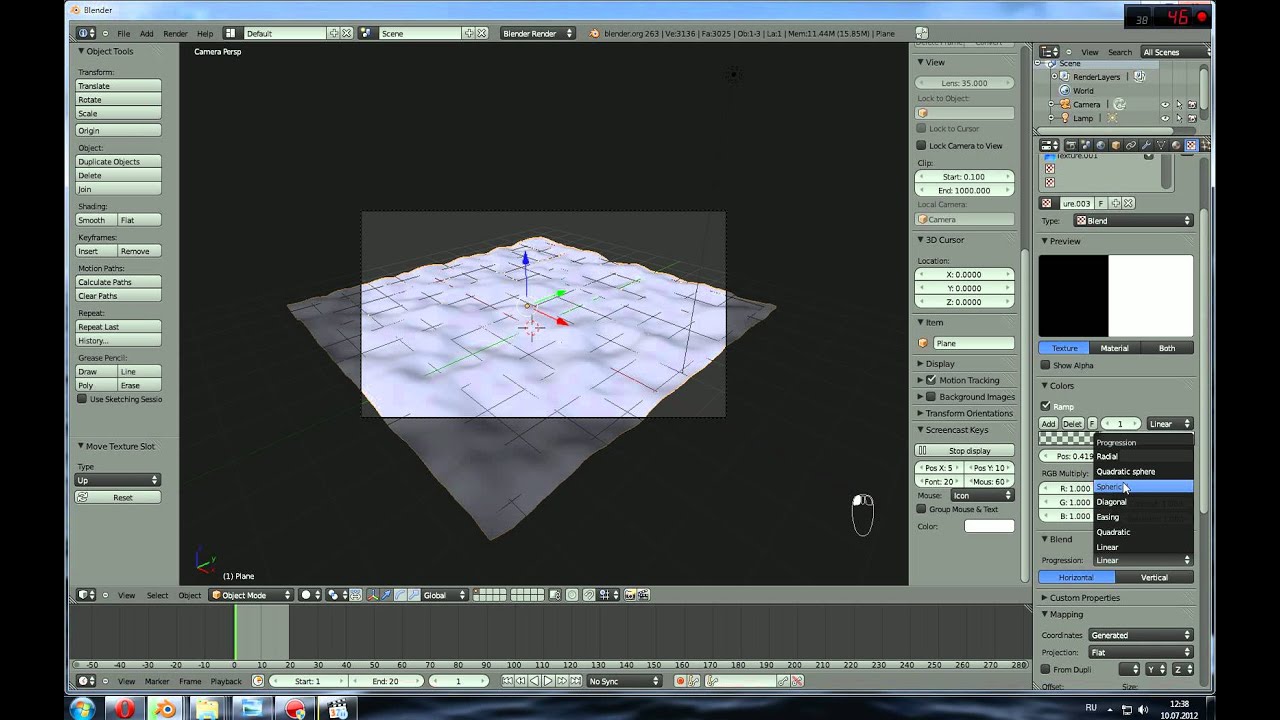This screenshot has height=720, width=1280.
Task: Check Group Mouse & Text option
Action: (x=921, y=509)
